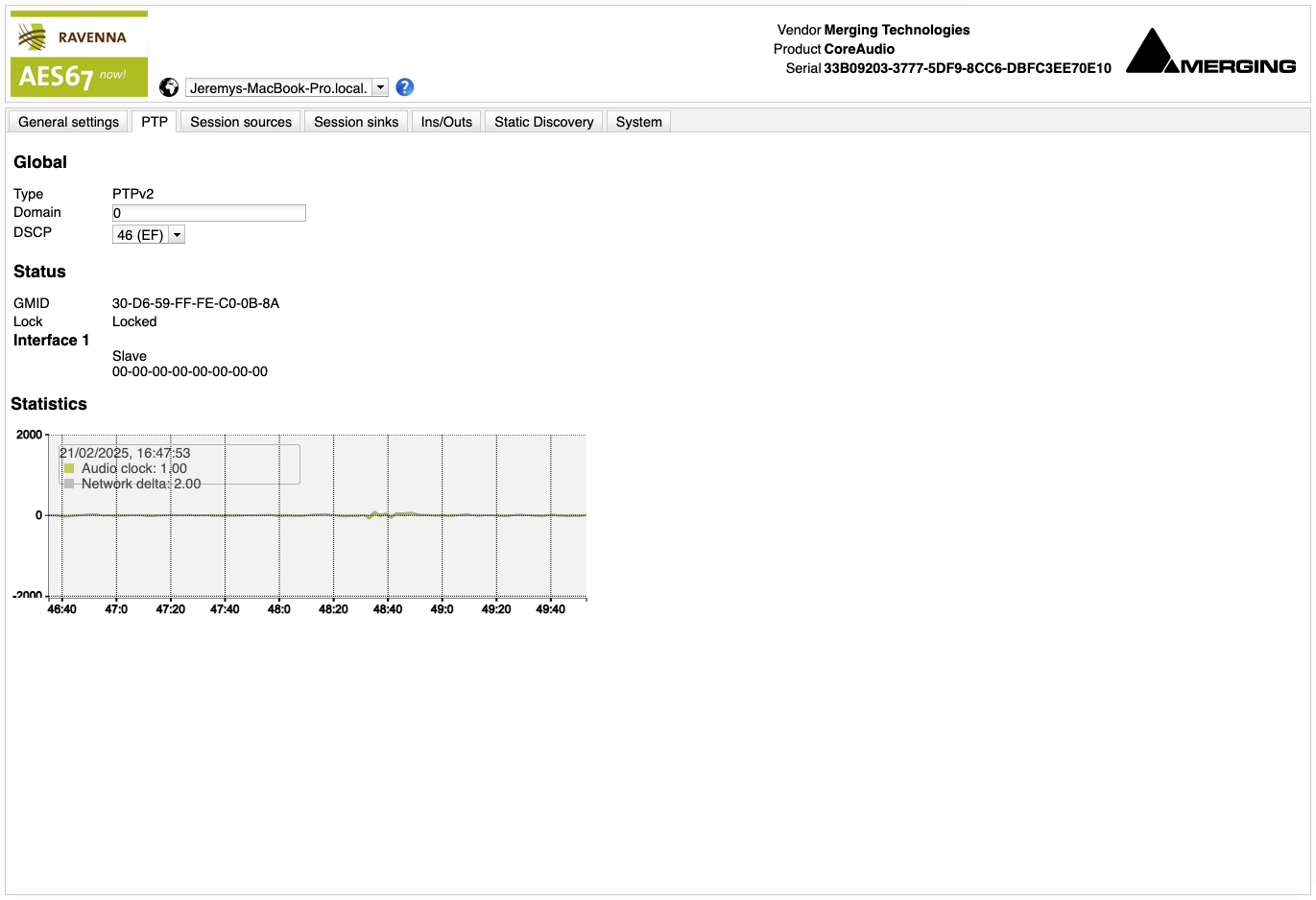Click the Audio clock legend color square

pos(69,468)
